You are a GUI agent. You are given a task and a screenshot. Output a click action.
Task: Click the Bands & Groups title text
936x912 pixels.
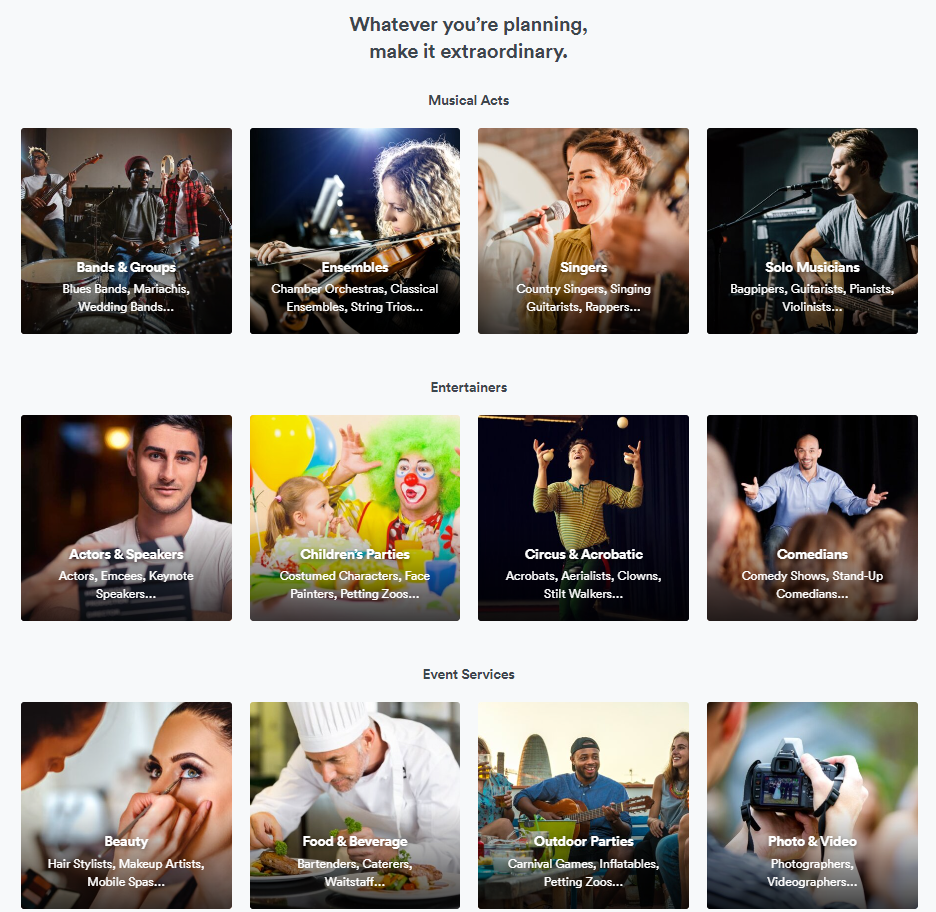coord(126,267)
